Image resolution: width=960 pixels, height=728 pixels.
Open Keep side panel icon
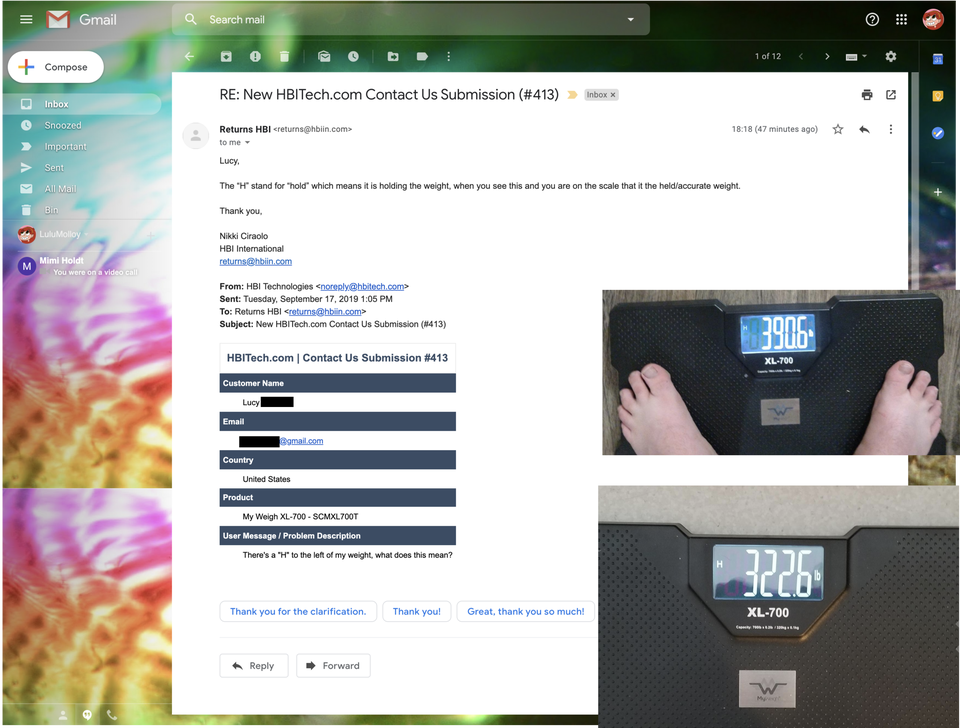click(x=937, y=96)
